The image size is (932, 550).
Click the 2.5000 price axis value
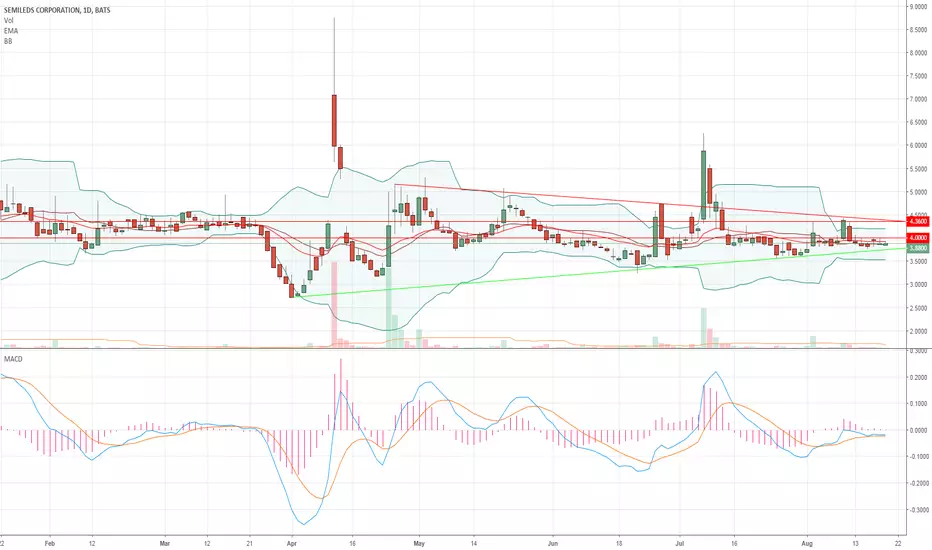pos(918,309)
